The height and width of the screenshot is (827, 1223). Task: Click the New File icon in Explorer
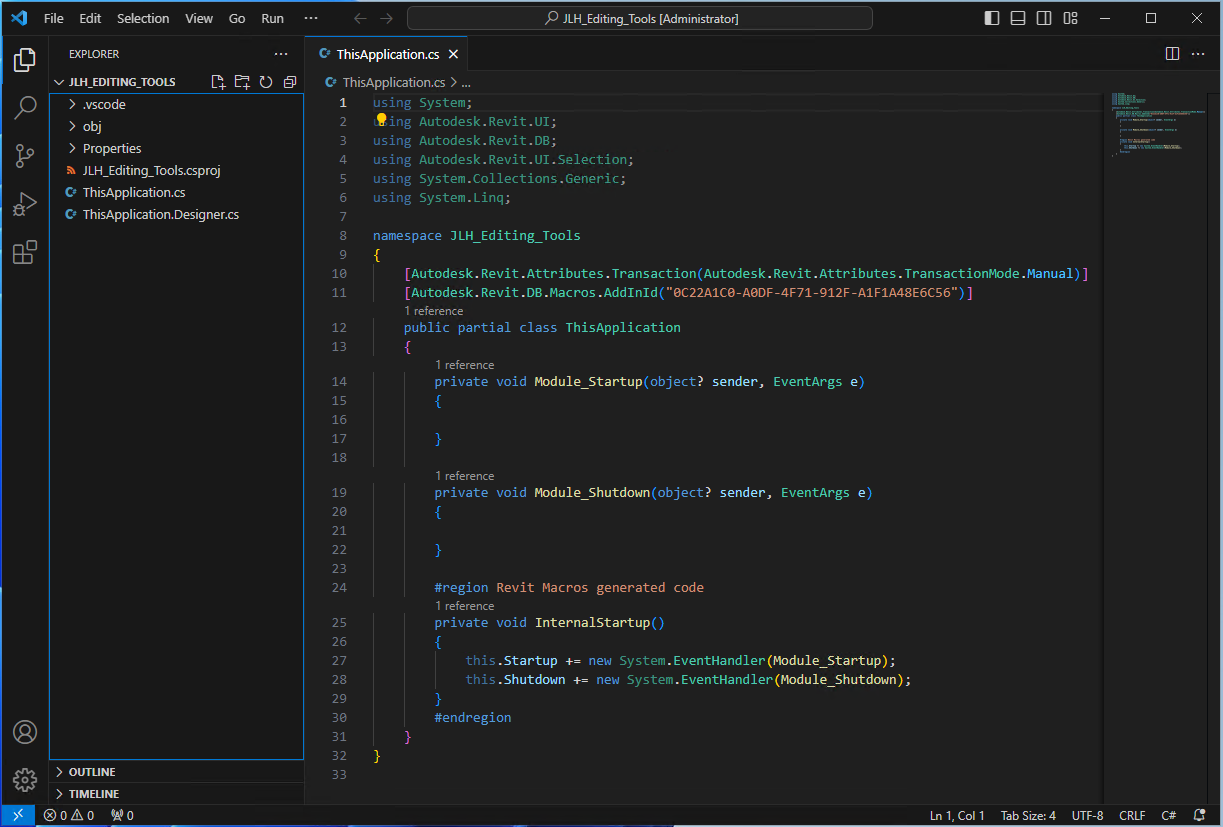pyautogui.click(x=218, y=82)
